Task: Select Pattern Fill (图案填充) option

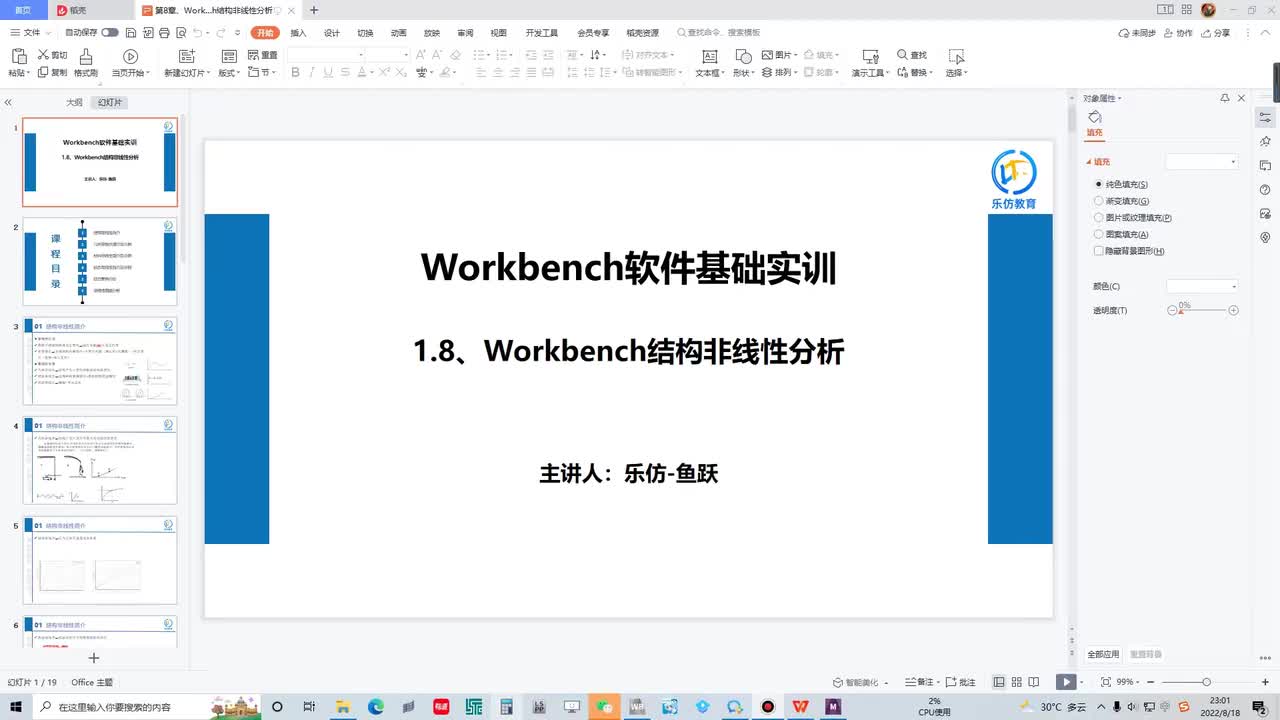Action: pyautogui.click(x=1121, y=234)
